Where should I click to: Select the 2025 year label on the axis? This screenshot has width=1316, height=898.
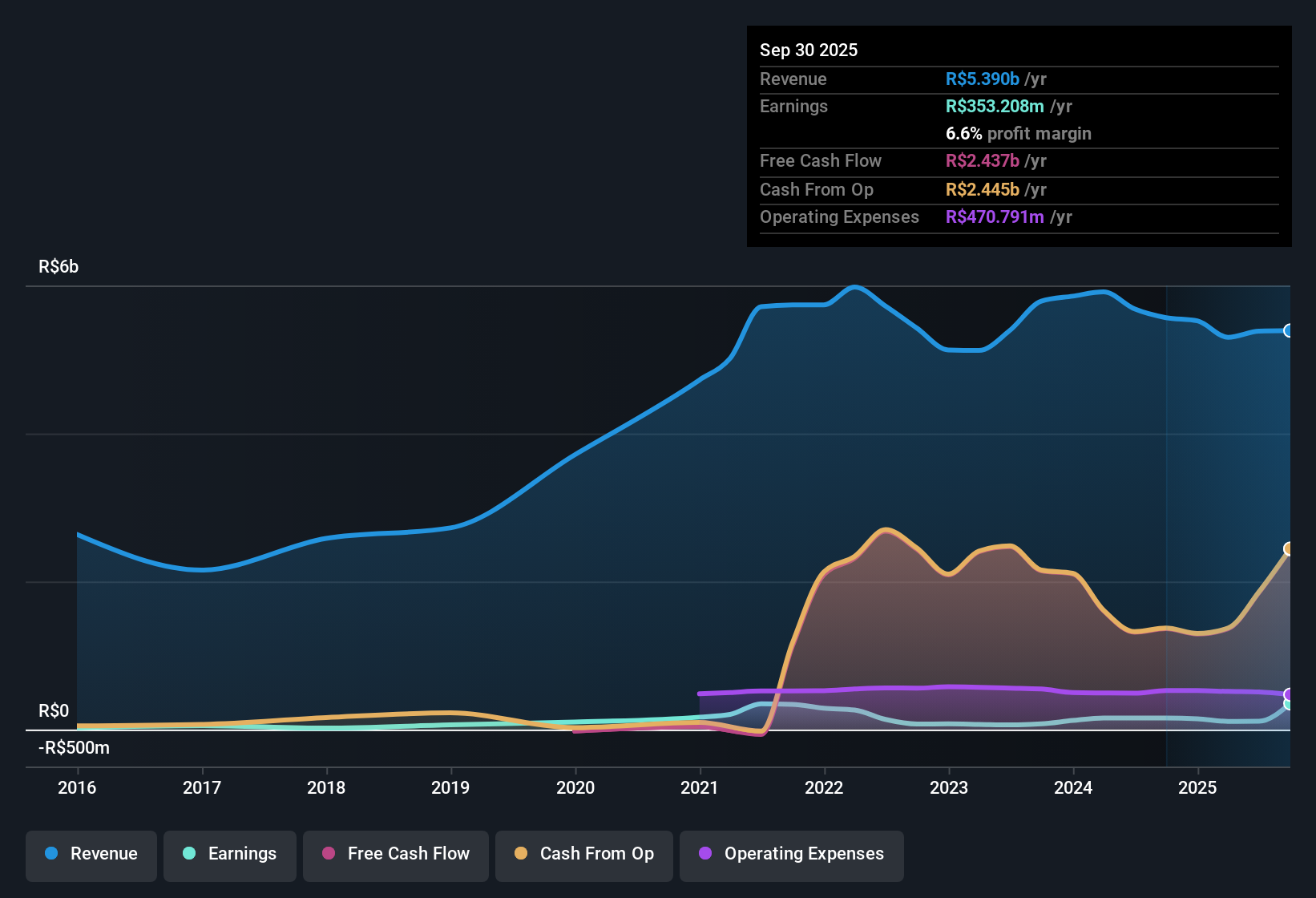[x=1197, y=788]
